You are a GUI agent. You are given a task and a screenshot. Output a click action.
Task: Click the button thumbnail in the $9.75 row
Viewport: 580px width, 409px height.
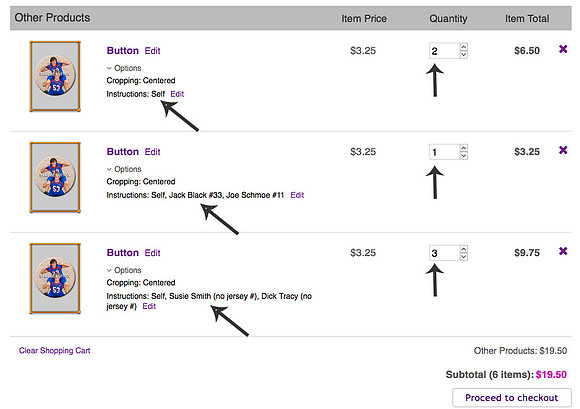[55, 278]
